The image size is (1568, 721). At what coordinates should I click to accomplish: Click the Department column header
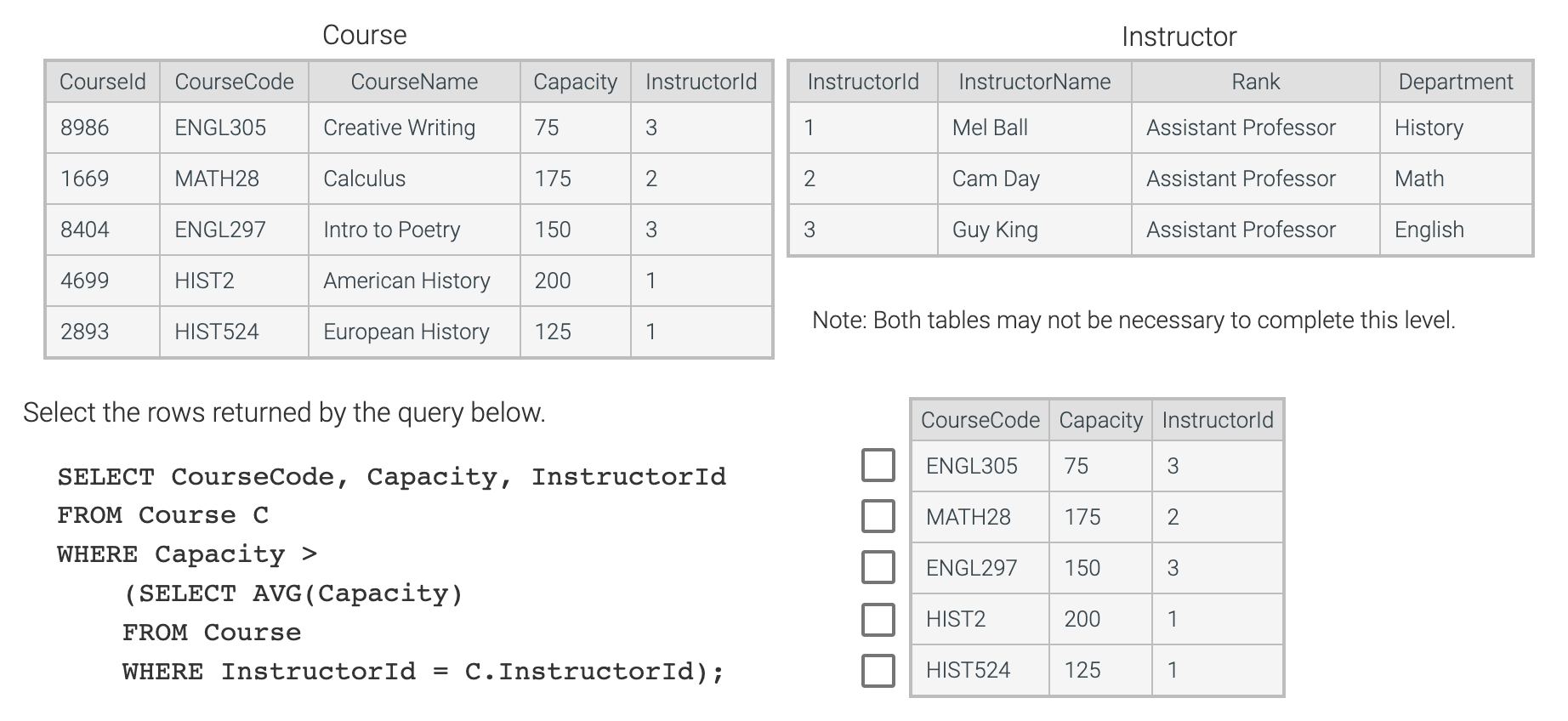coord(1456,82)
